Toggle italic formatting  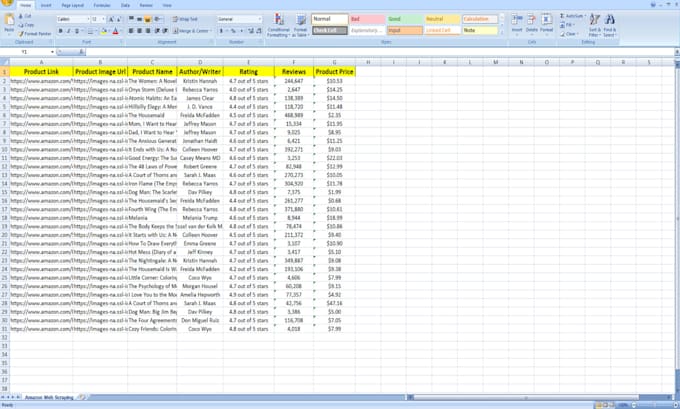tap(69, 31)
